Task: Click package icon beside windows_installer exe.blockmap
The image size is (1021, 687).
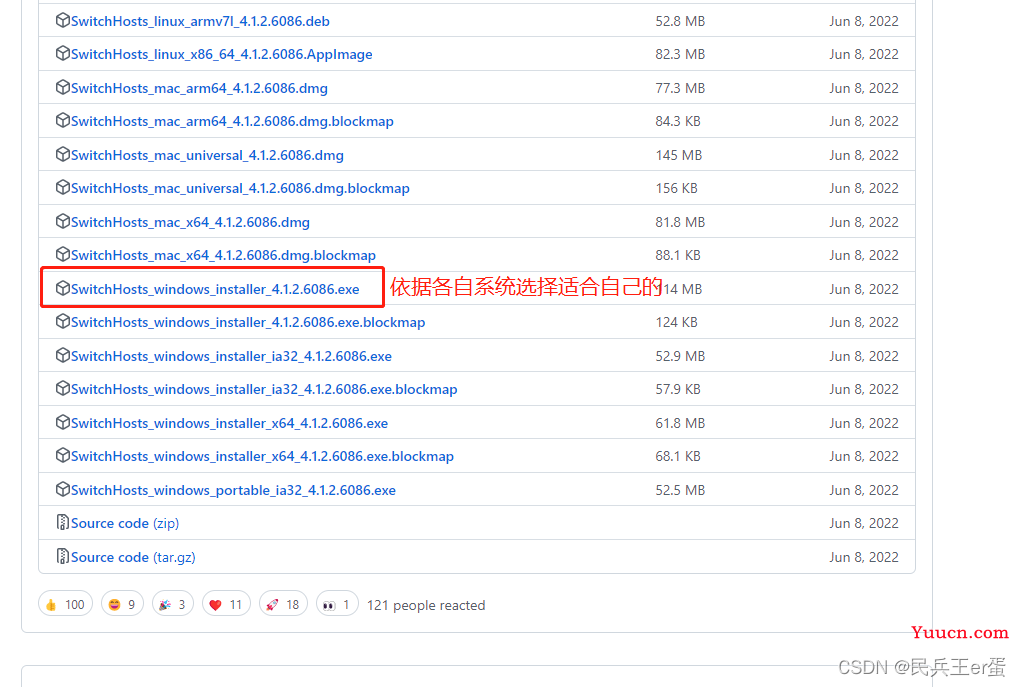Action: pyautogui.click(x=63, y=321)
